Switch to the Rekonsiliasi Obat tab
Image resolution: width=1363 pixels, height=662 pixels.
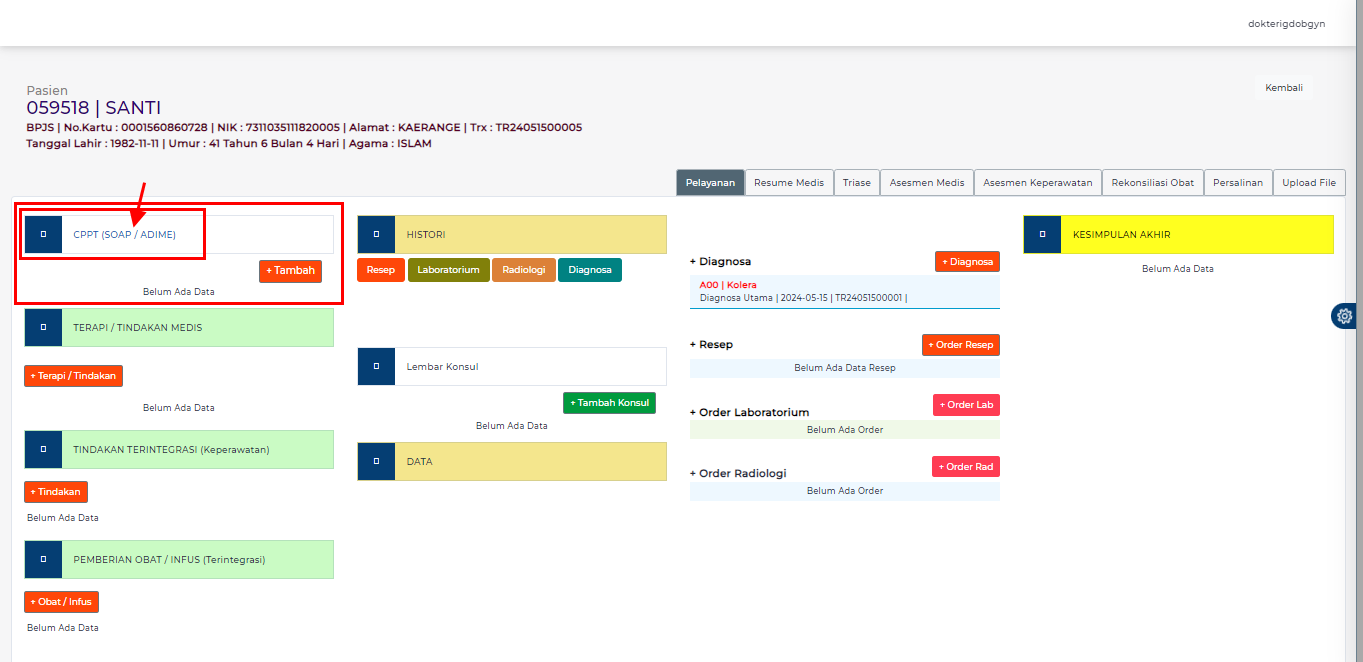coord(1152,182)
